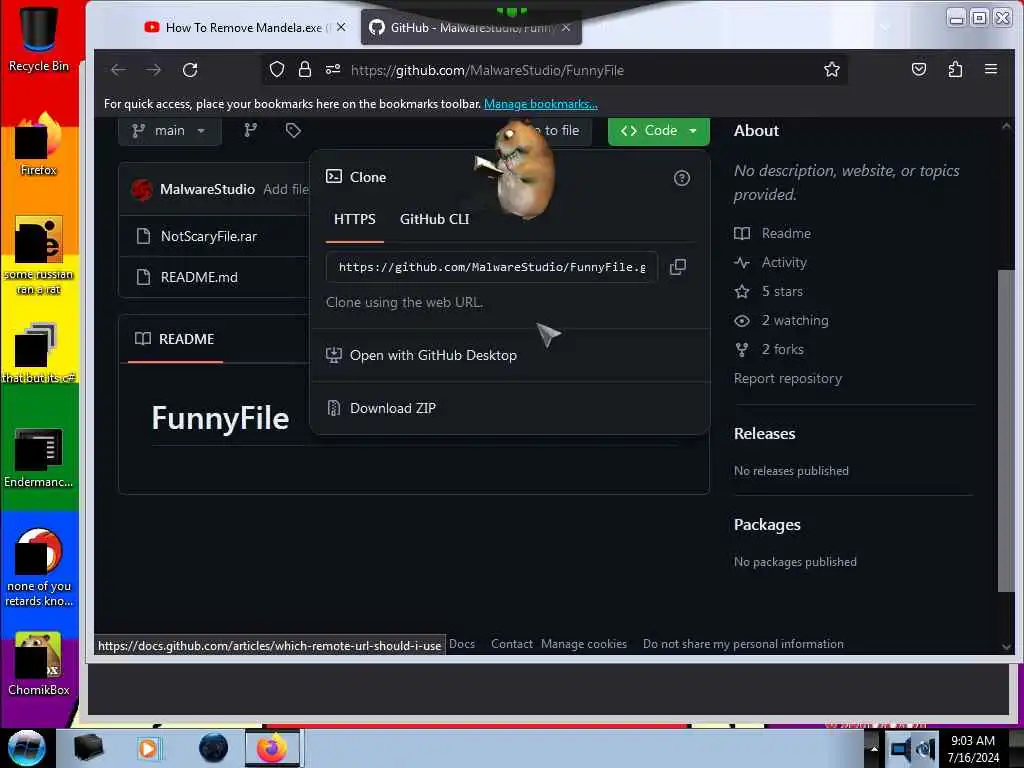Reload the GitHub page
Image resolution: width=1024 pixels, height=768 pixels.
tap(190, 70)
